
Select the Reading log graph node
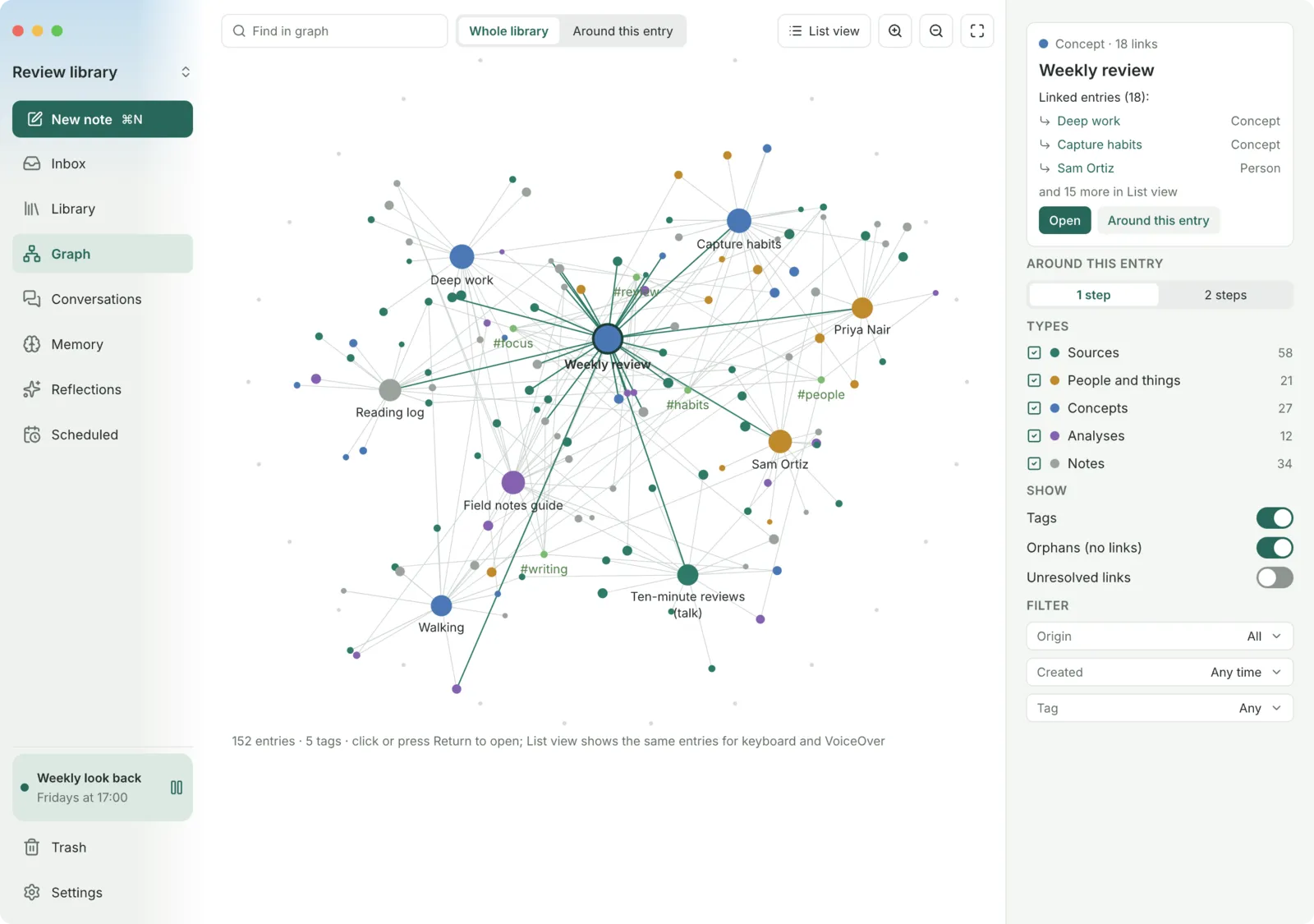(390, 389)
